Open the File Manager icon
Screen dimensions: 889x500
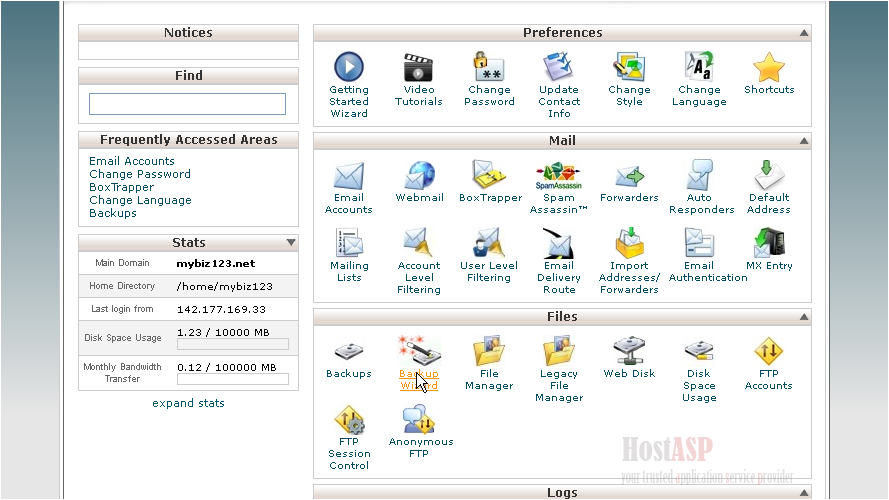tap(489, 351)
